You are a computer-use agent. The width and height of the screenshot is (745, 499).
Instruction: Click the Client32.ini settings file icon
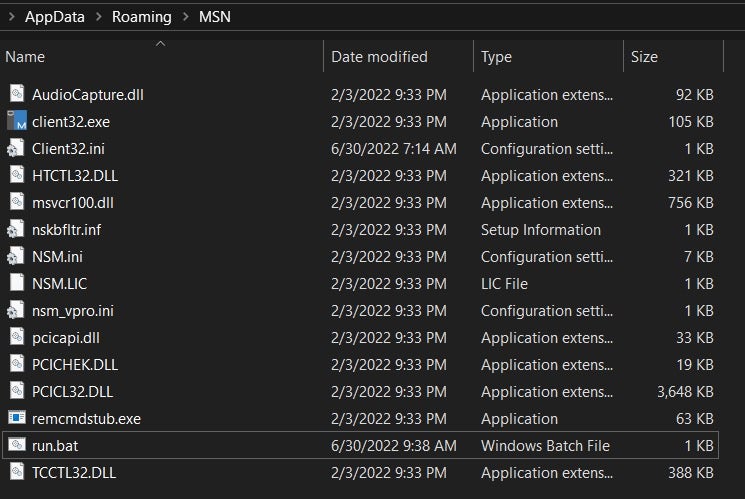(x=16, y=149)
